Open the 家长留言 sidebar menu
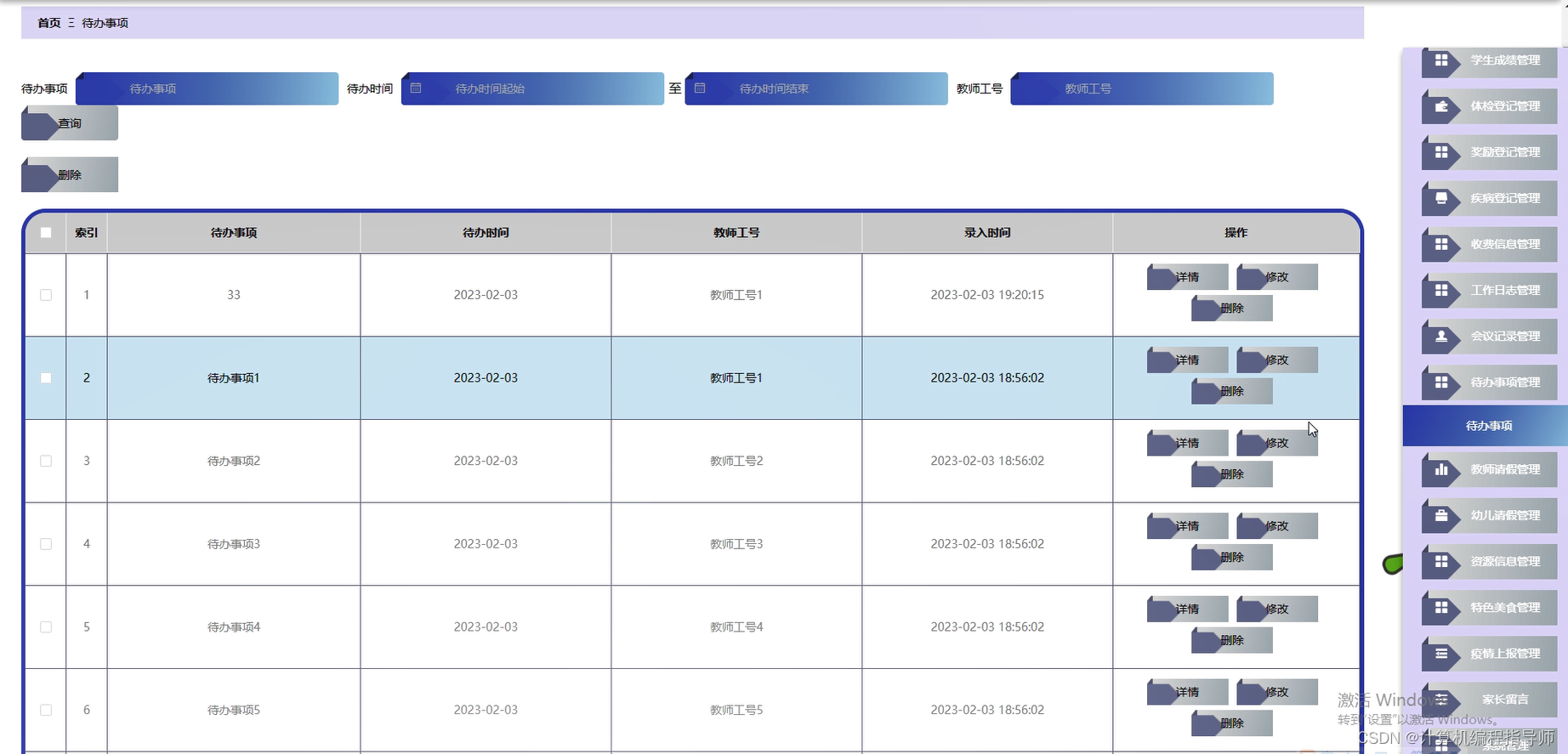This screenshot has width=1568, height=754. 1489,700
